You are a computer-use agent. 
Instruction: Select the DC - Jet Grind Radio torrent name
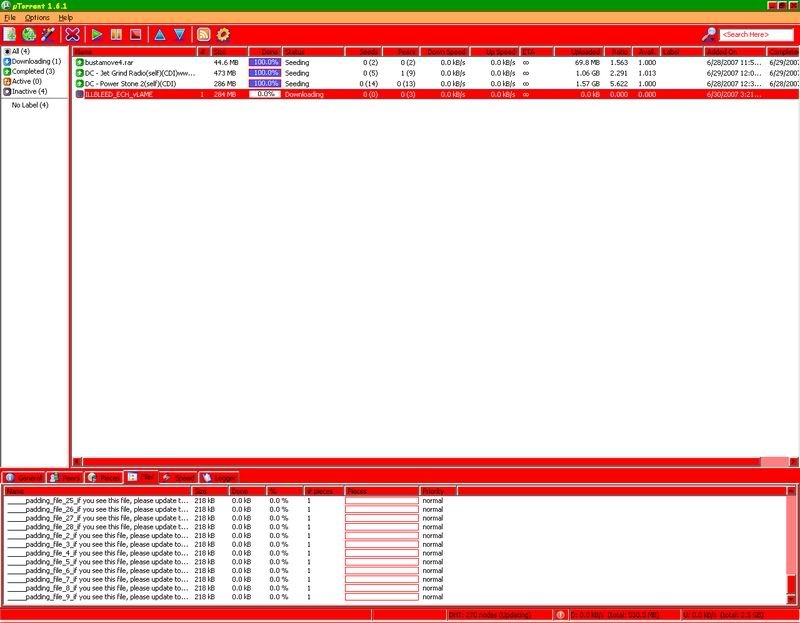click(140, 73)
